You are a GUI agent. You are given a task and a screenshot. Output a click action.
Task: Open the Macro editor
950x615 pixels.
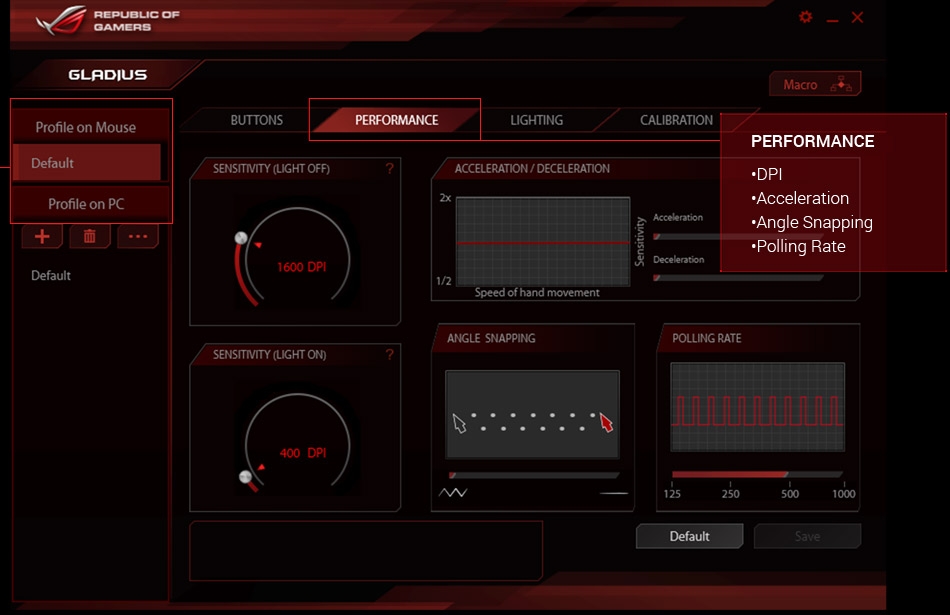[x=815, y=84]
